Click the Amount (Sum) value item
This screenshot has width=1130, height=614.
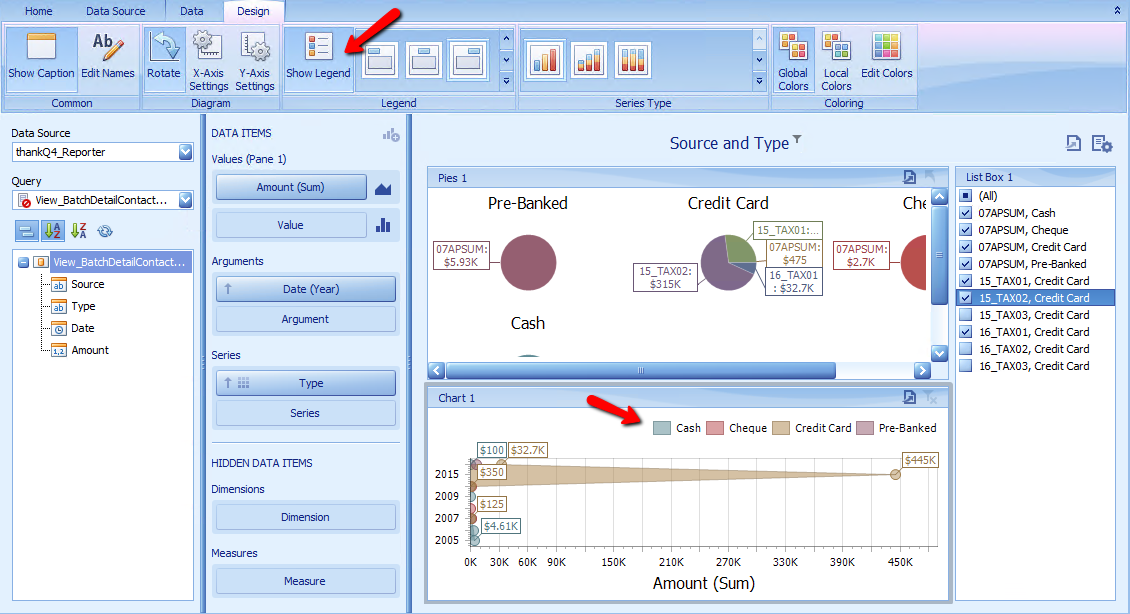click(290, 187)
